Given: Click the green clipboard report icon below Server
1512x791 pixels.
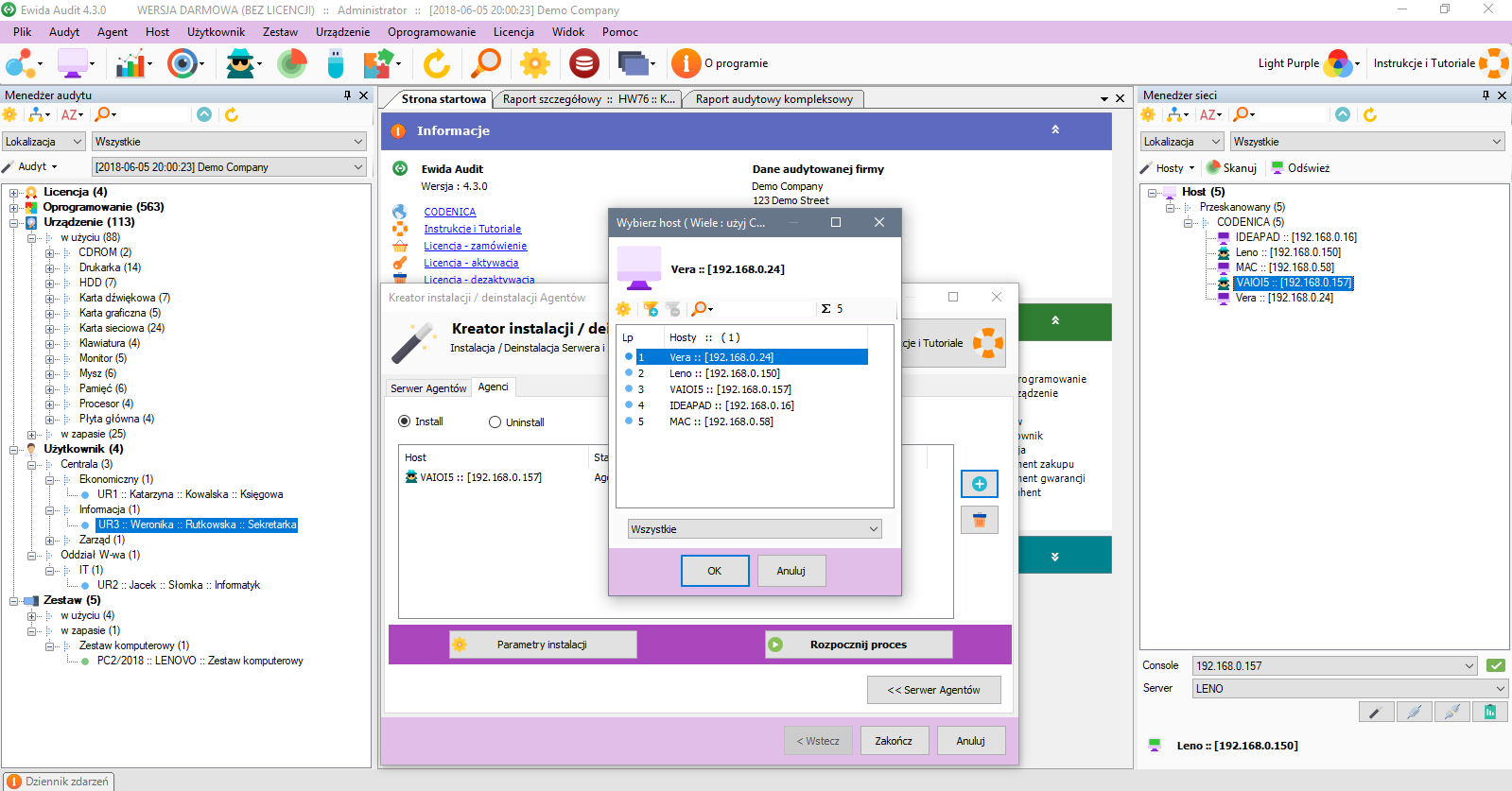Looking at the screenshot, I should coord(1489,712).
